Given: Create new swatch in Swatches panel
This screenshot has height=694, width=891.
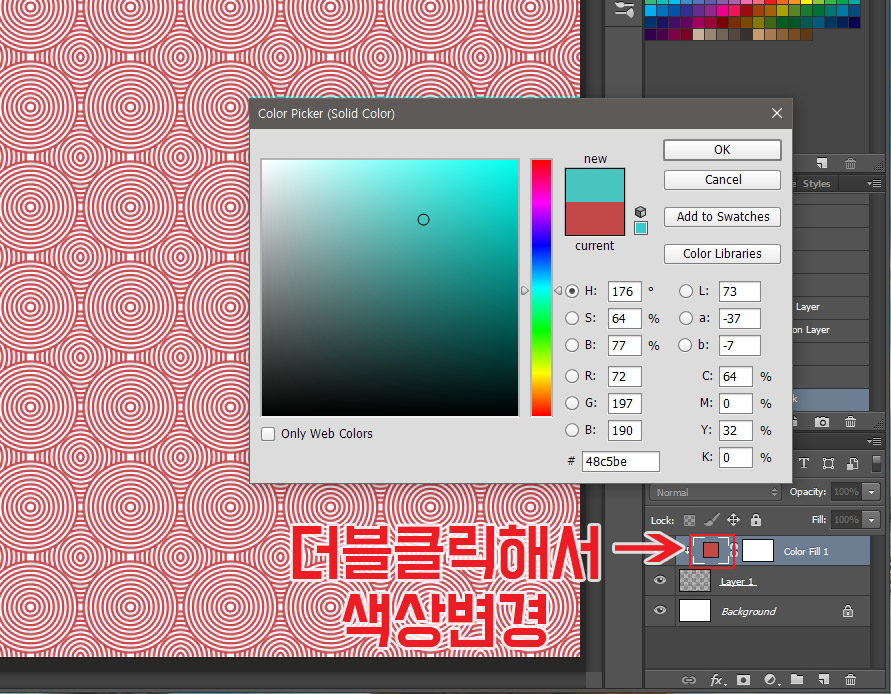Looking at the screenshot, I should [822, 164].
